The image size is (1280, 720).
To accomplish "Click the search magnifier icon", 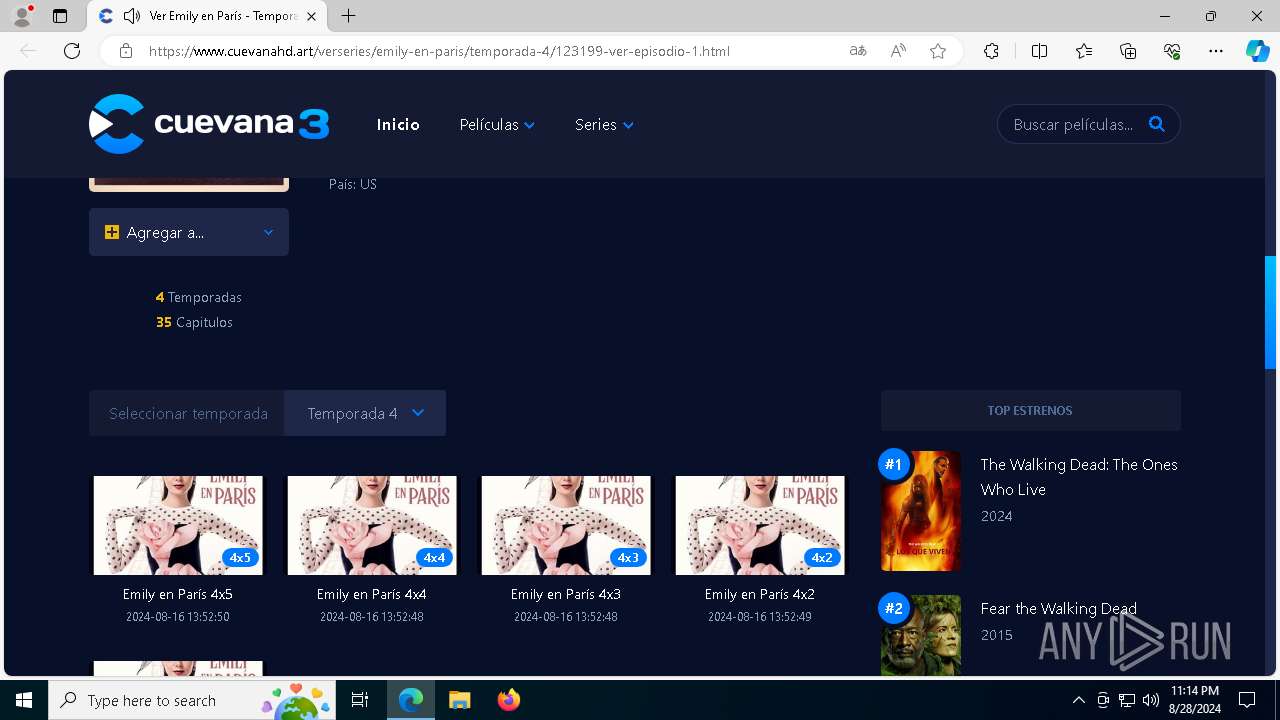I will [1157, 124].
